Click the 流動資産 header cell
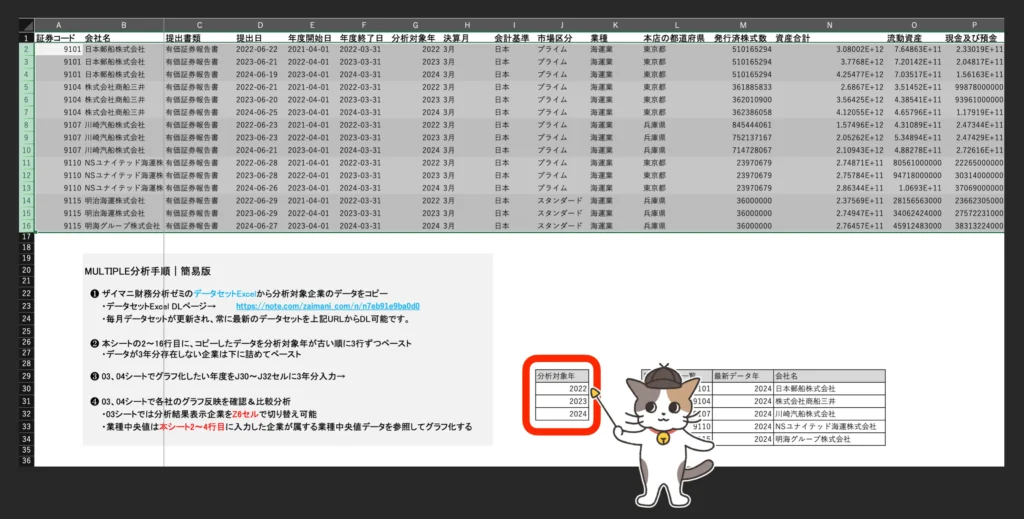1024x519 pixels. click(914, 39)
